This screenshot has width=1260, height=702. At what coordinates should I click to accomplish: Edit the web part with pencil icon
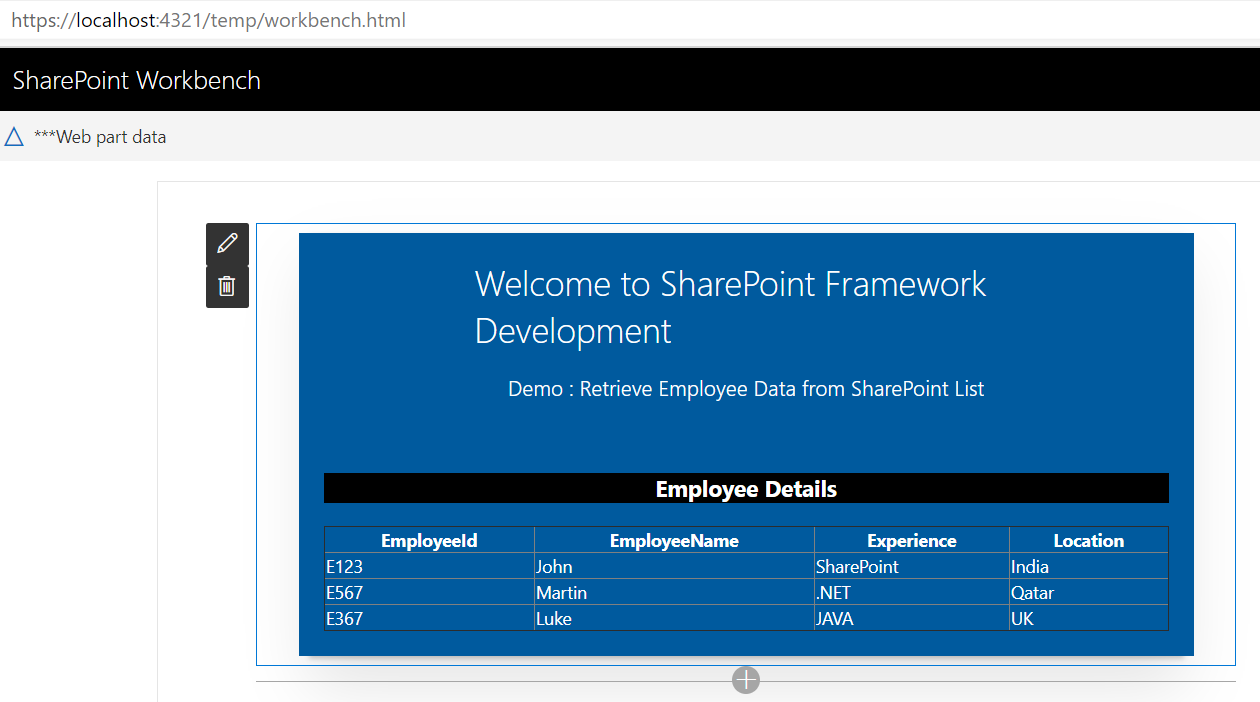click(x=227, y=243)
